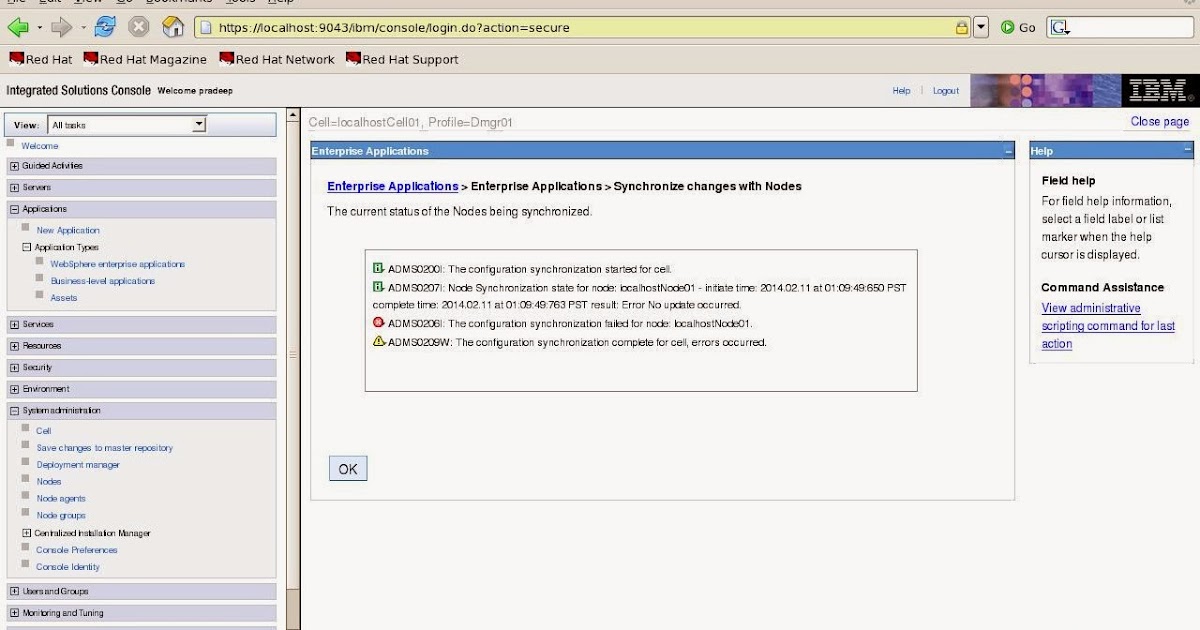Screen dimensions: 1200x630
Task: Expand the Services section
Action: 14,324
